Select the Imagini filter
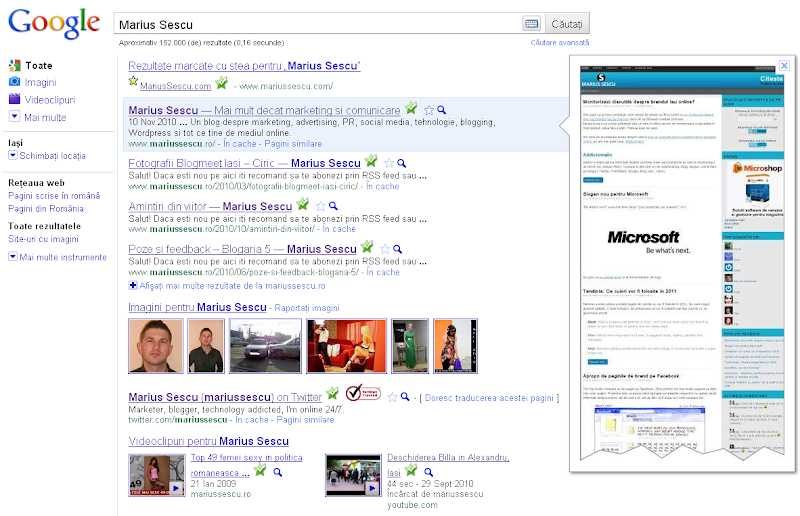800x516 pixels. 40,82
